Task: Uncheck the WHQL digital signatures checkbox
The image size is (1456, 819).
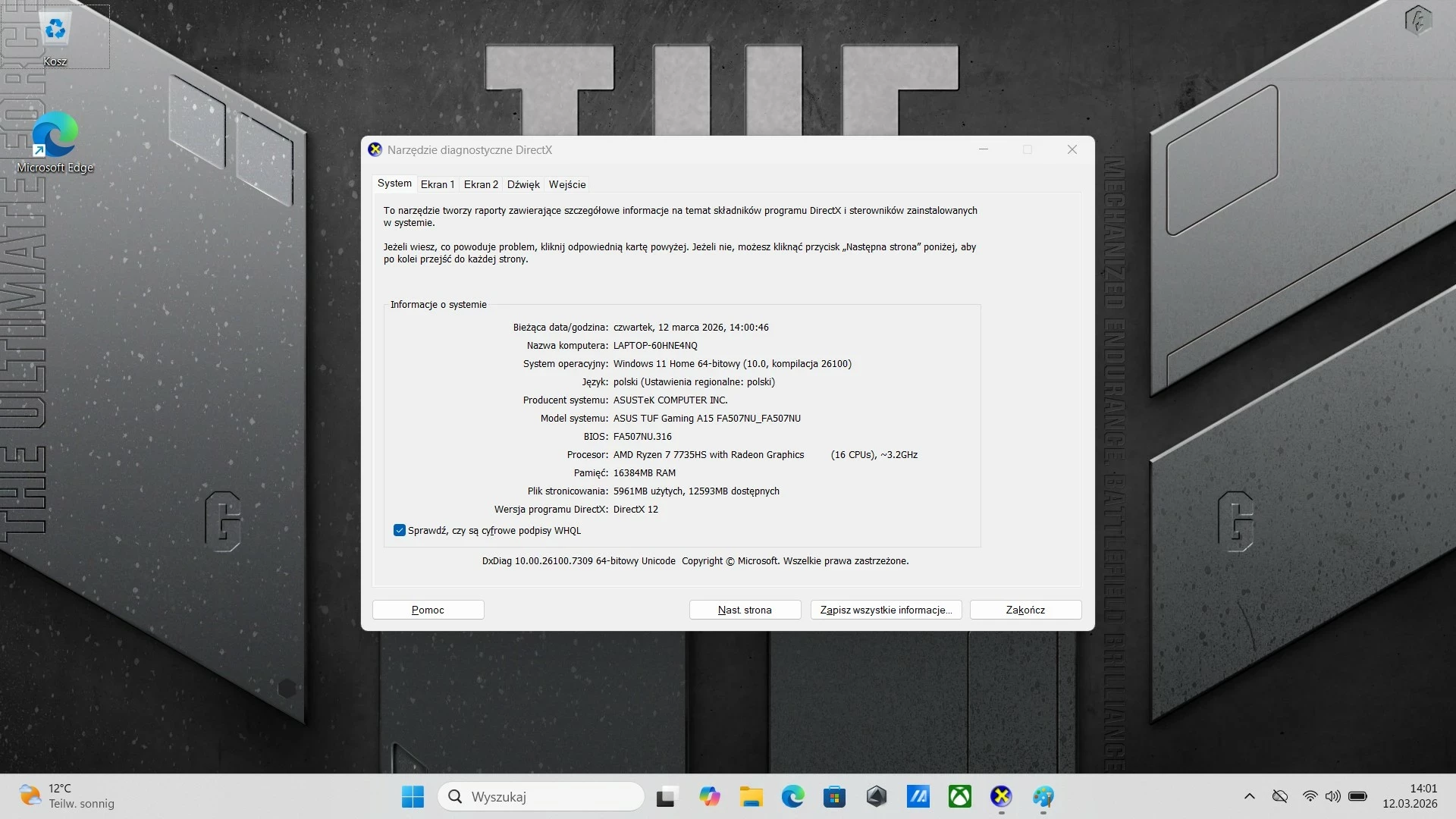Action: coord(400,531)
